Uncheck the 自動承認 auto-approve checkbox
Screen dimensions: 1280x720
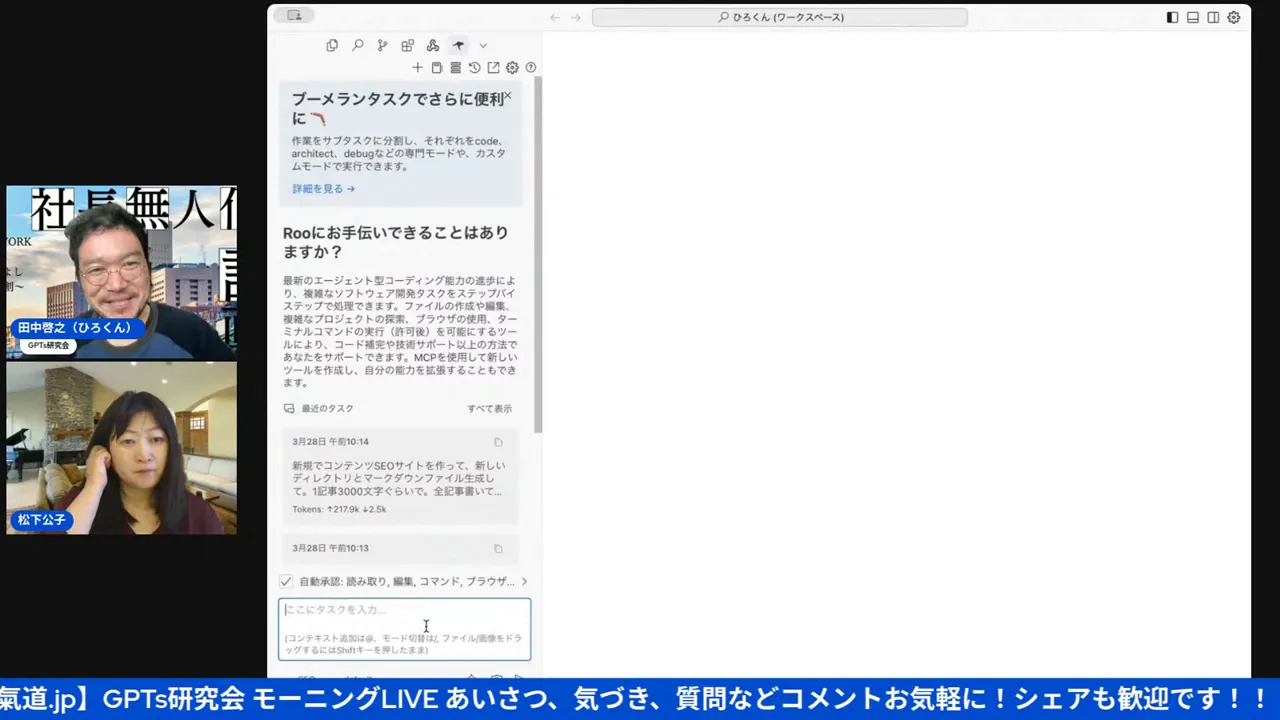[x=286, y=581]
